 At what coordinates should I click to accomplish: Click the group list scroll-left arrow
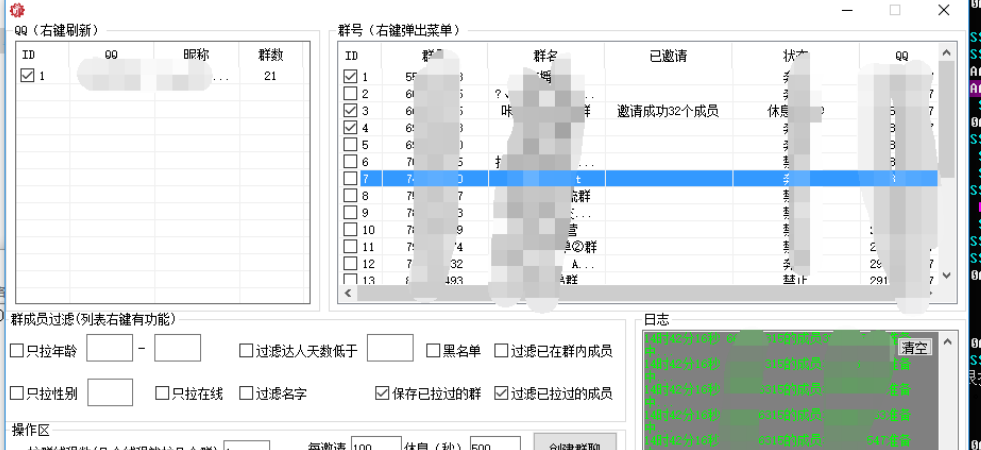tap(349, 293)
